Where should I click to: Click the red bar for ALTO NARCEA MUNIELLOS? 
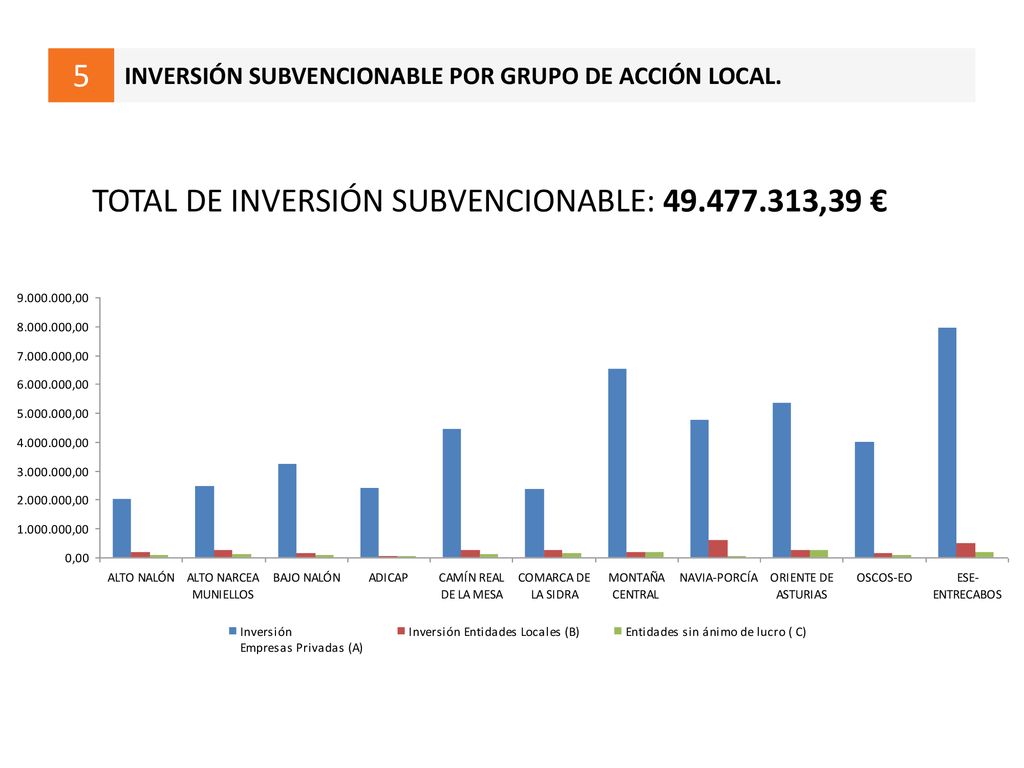223,554
